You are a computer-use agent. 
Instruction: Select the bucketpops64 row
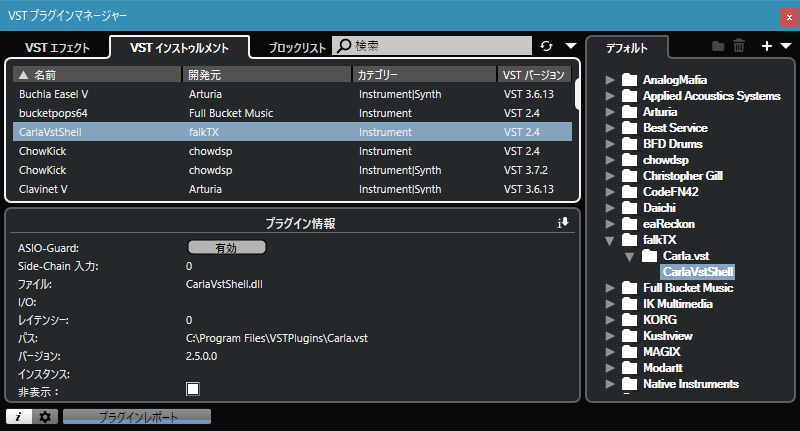point(292,113)
